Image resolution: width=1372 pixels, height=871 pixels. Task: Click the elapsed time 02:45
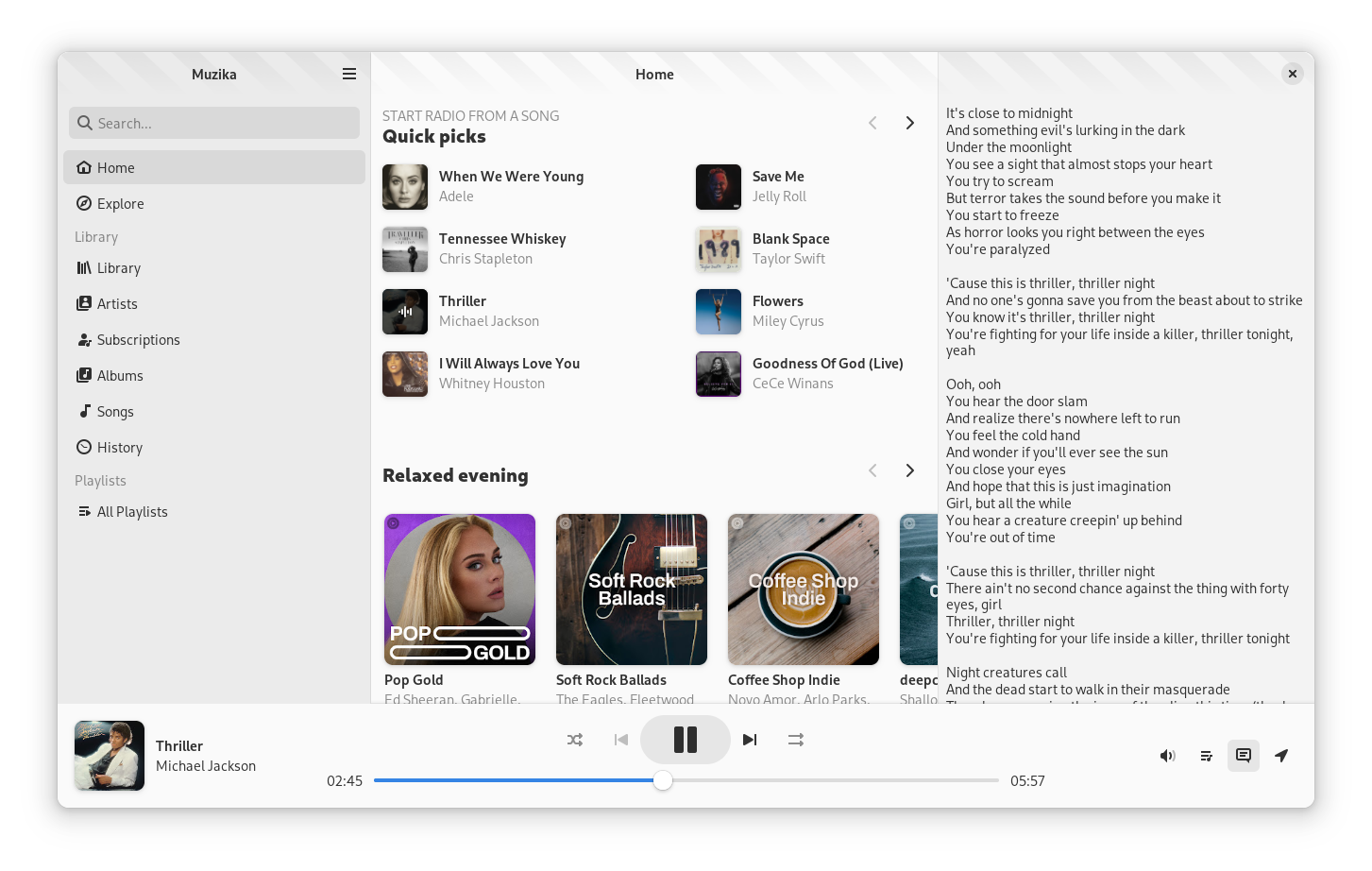(x=345, y=781)
